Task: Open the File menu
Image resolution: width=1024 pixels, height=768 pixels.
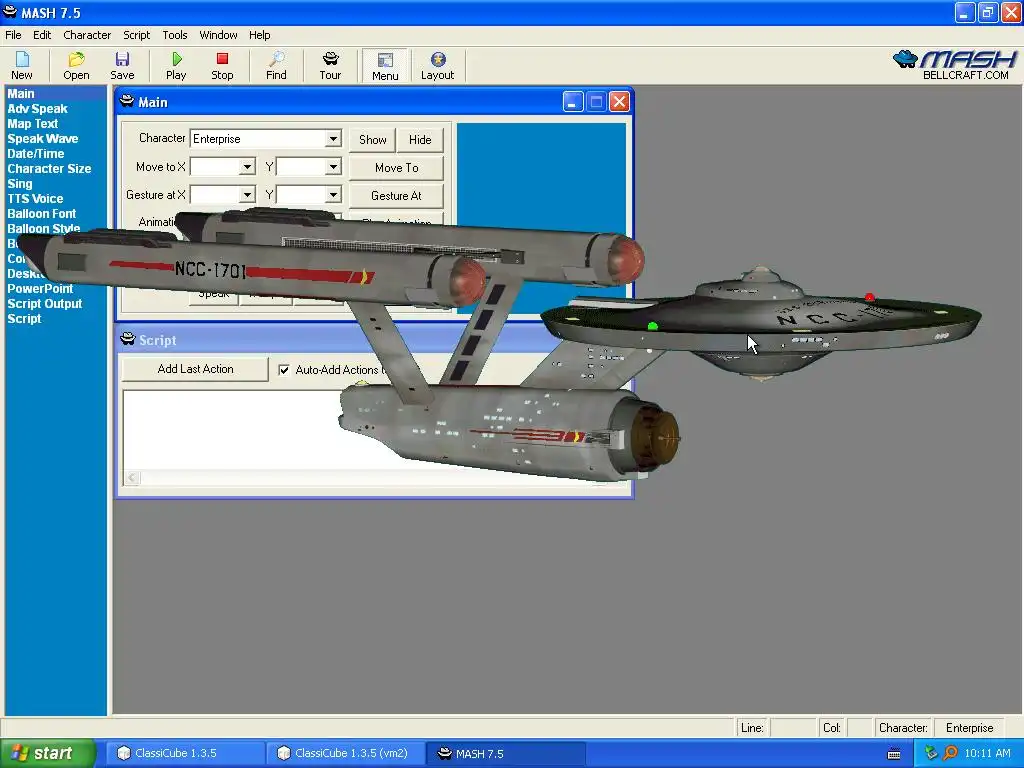Action: pos(13,35)
